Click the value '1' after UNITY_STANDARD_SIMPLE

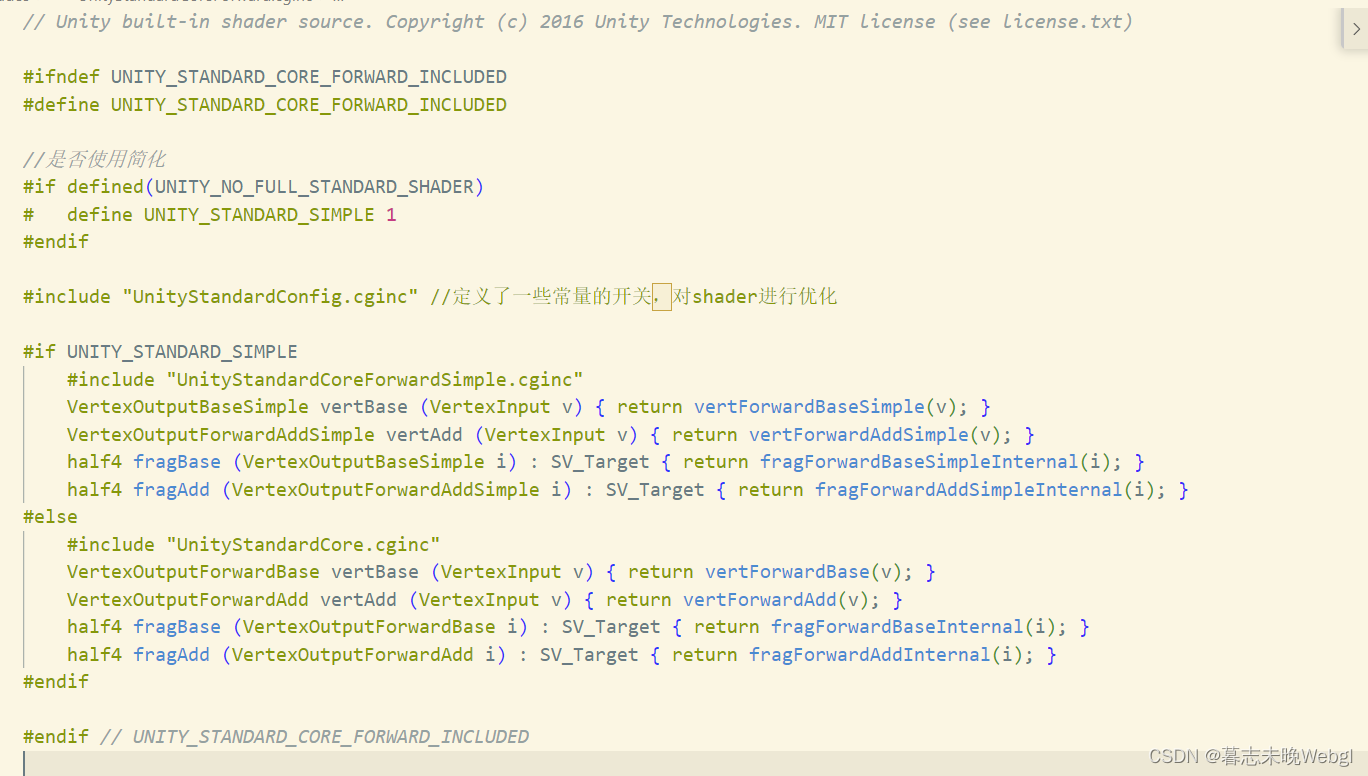pos(391,215)
